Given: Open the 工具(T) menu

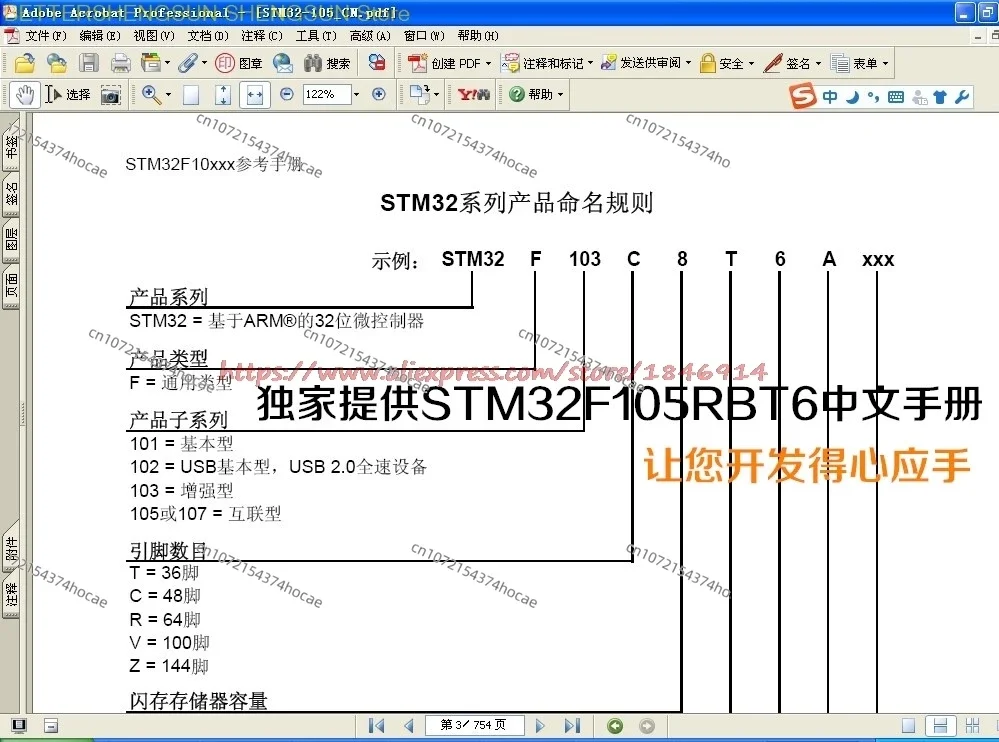Looking at the screenshot, I should (x=315, y=36).
